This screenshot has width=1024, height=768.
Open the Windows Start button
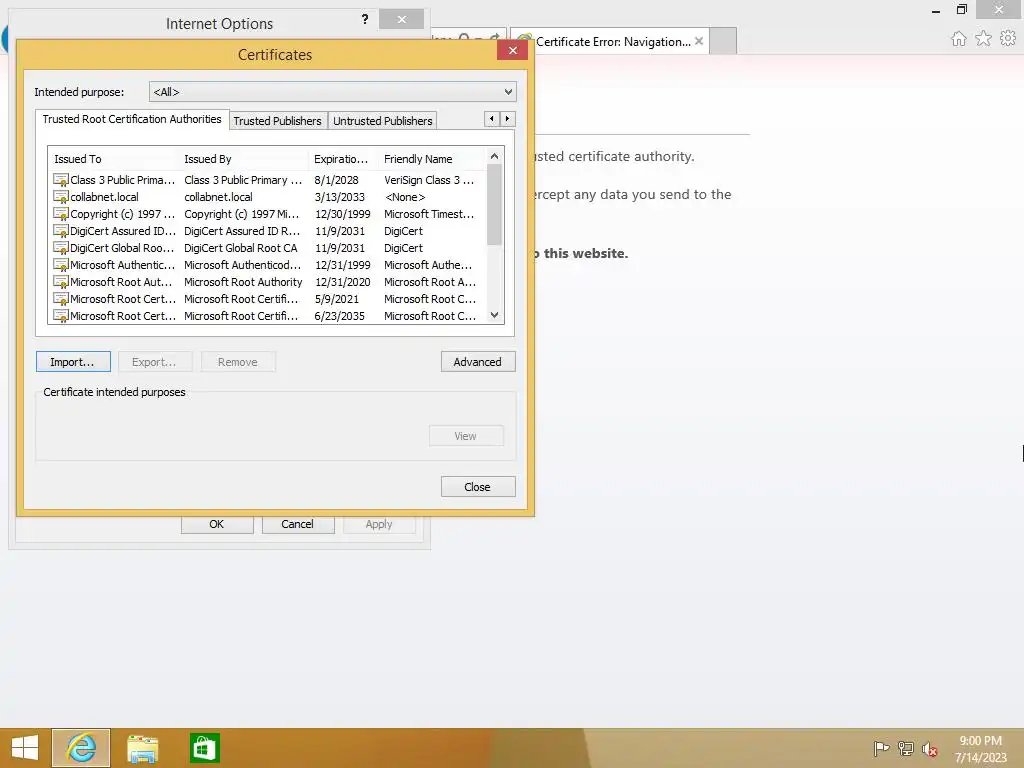25,748
